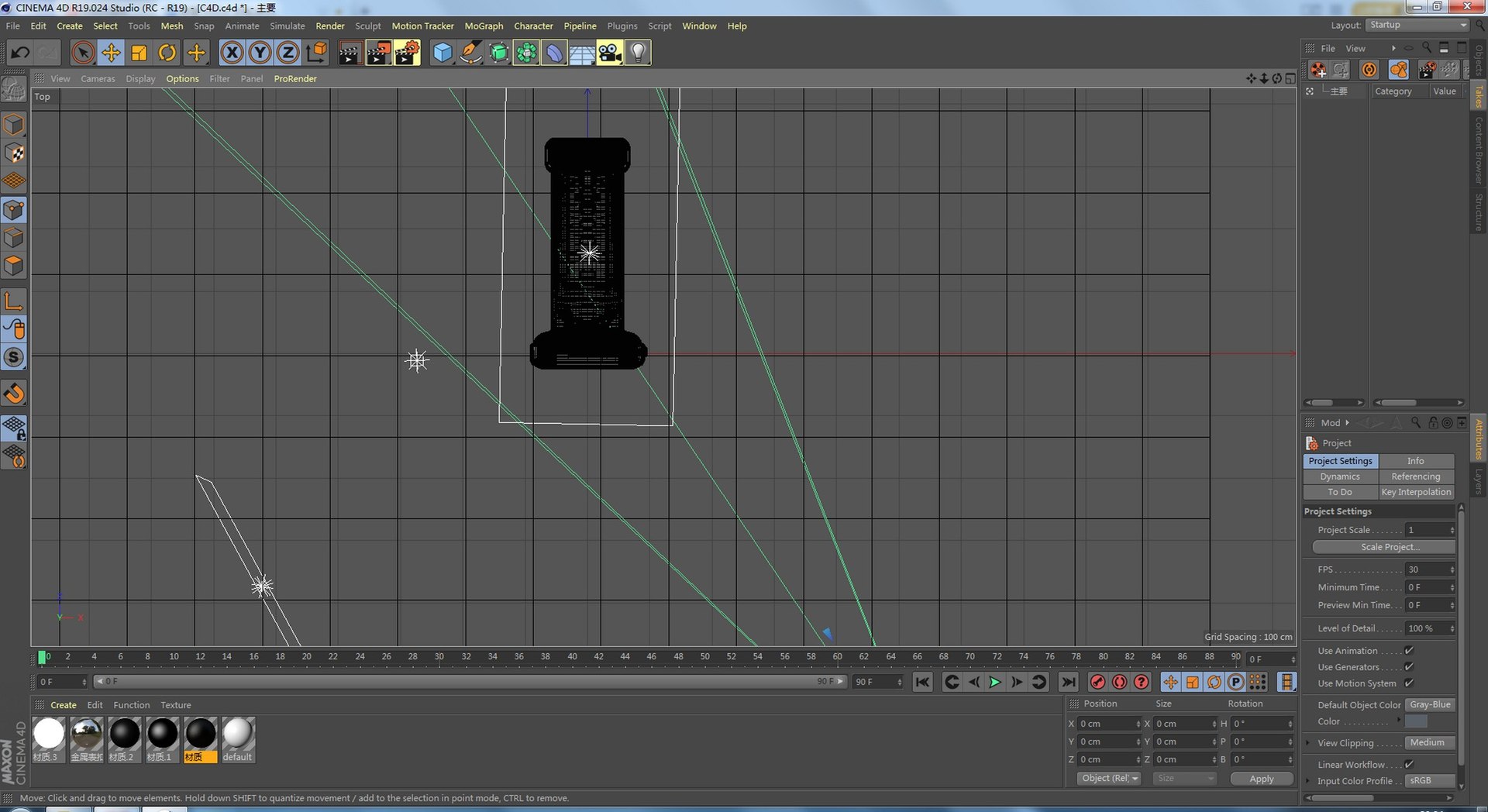Add a Floor scene object
This screenshot has height=812, width=1488.
point(581,53)
